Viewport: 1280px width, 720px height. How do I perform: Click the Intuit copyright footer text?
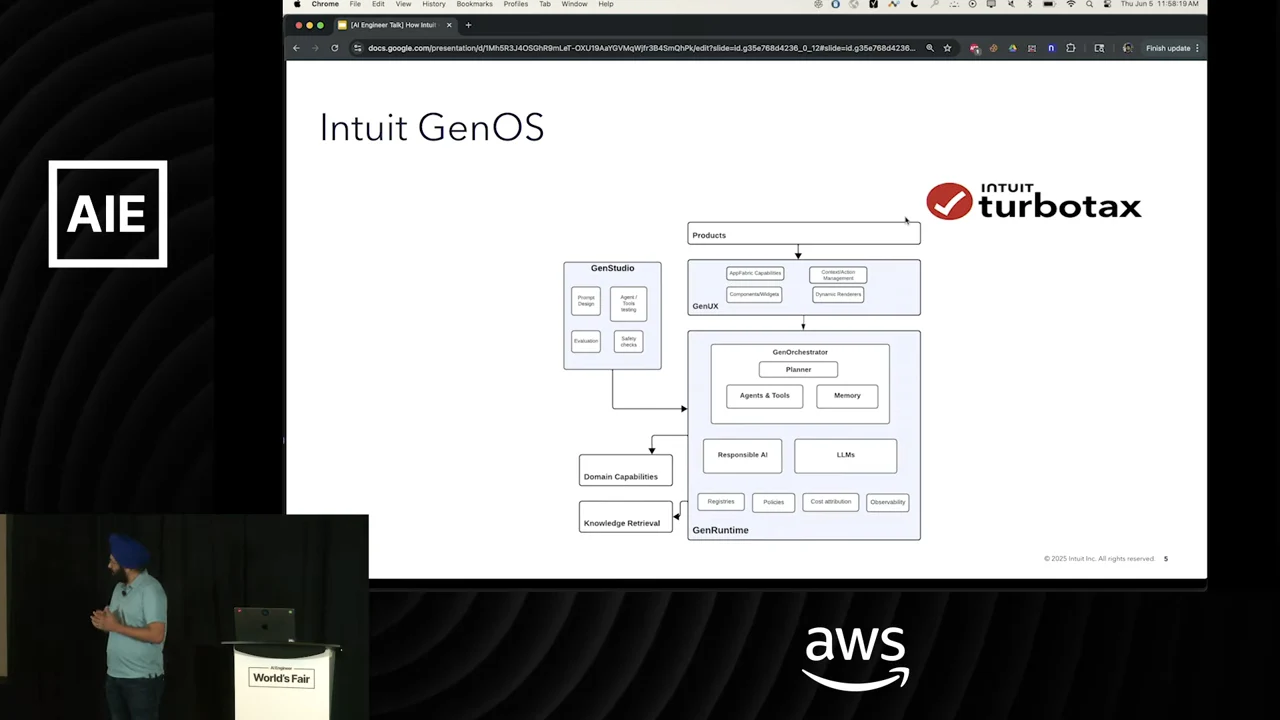pos(1099,559)
